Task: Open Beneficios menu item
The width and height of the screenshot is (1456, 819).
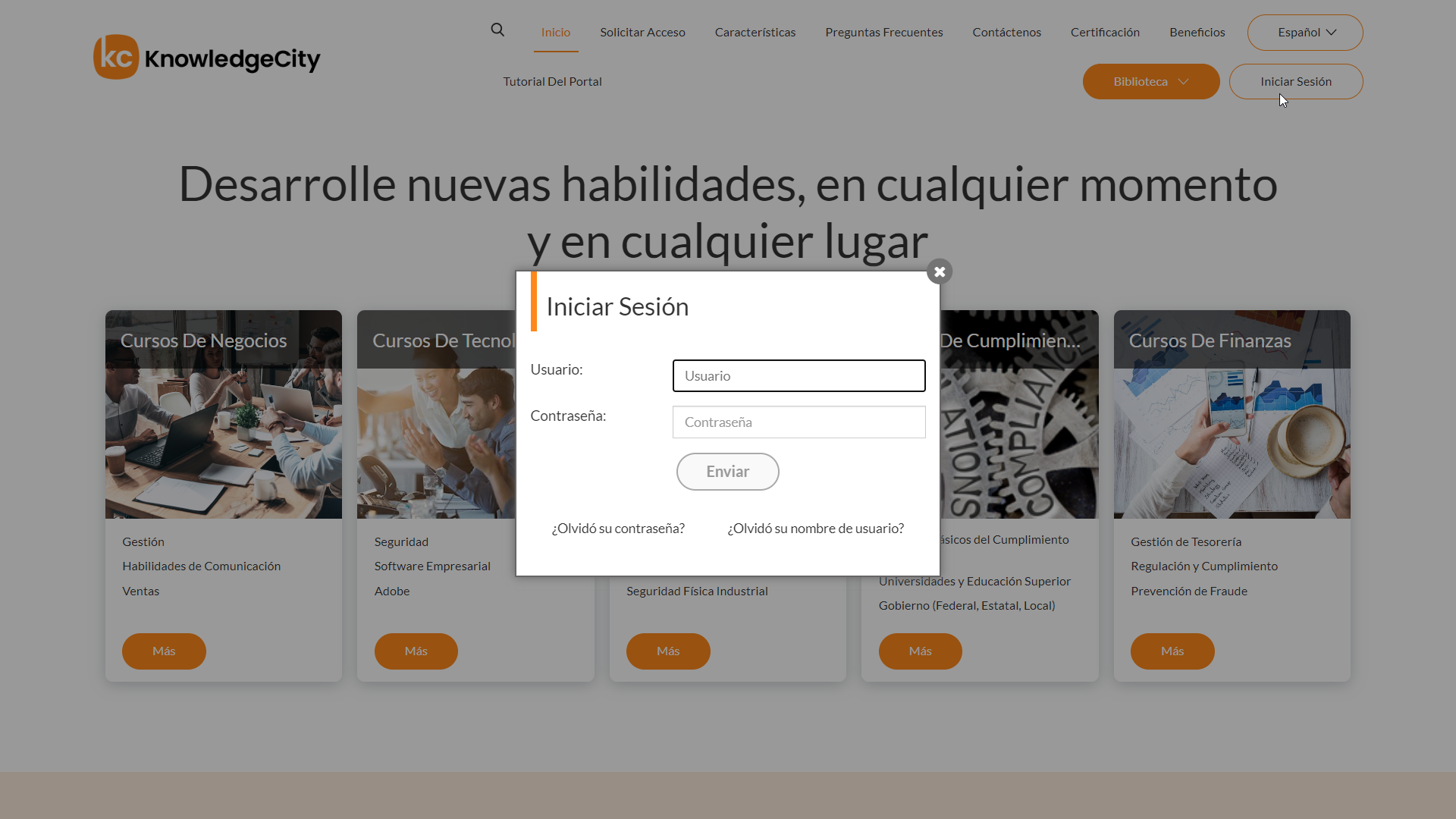Action: [x=1197, y=32]
